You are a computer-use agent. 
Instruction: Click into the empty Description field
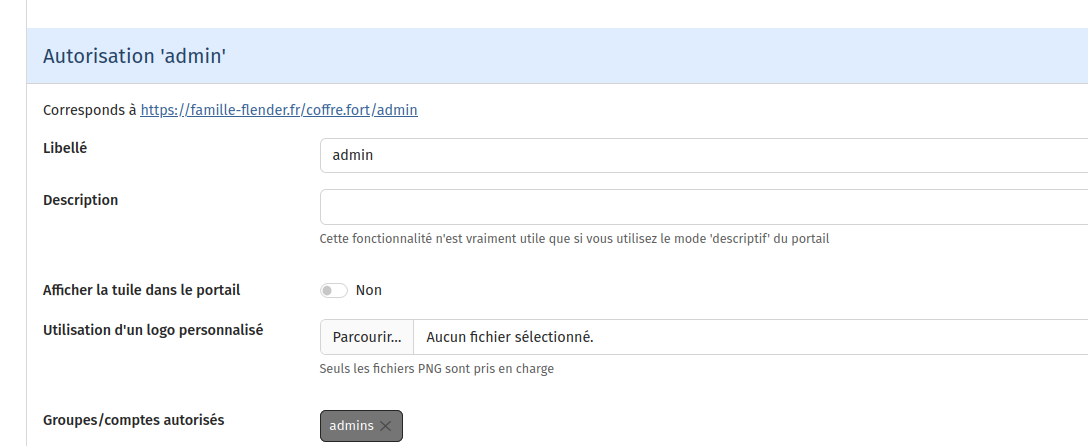tap(700, 207)
